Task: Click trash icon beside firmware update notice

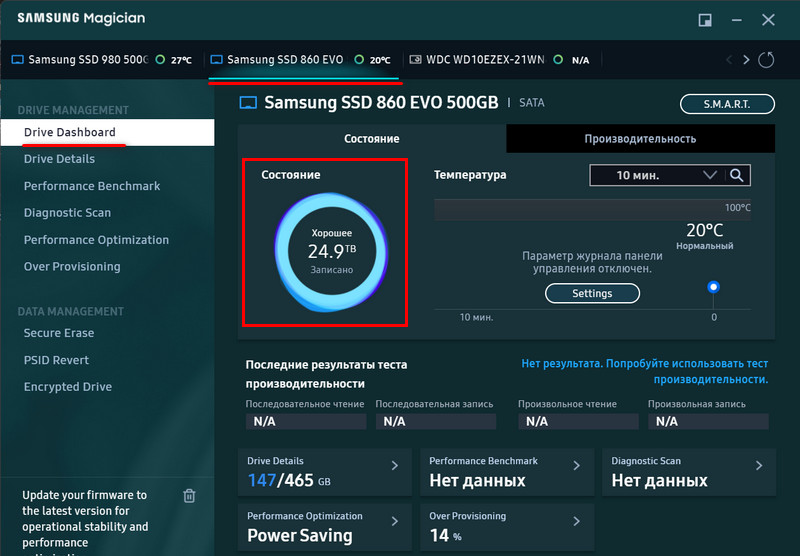Action: (x=189, y=495)
